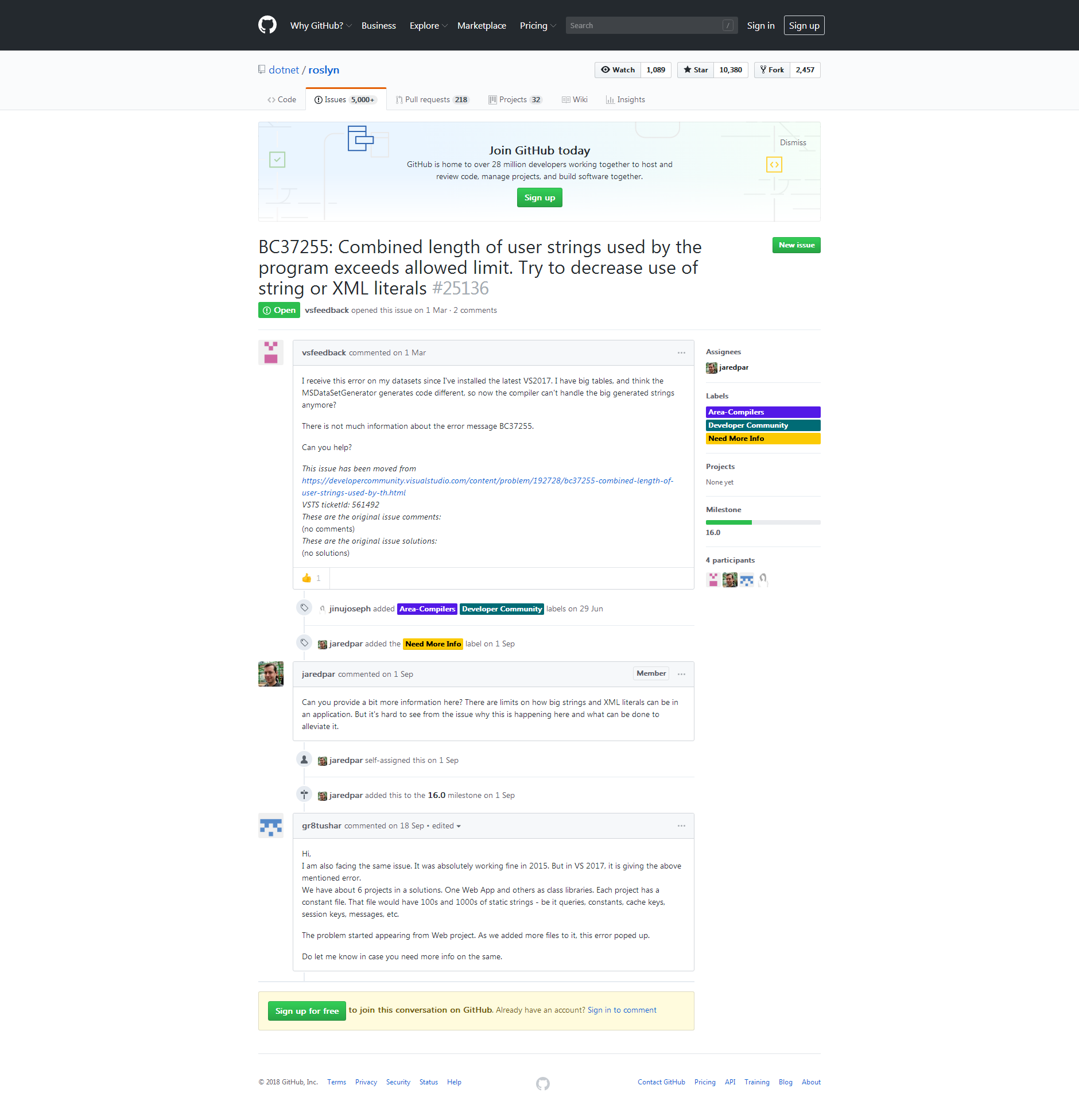Click the Watch button
The width and height of the screenshot is (1079, 1120).
pos(618,70)
